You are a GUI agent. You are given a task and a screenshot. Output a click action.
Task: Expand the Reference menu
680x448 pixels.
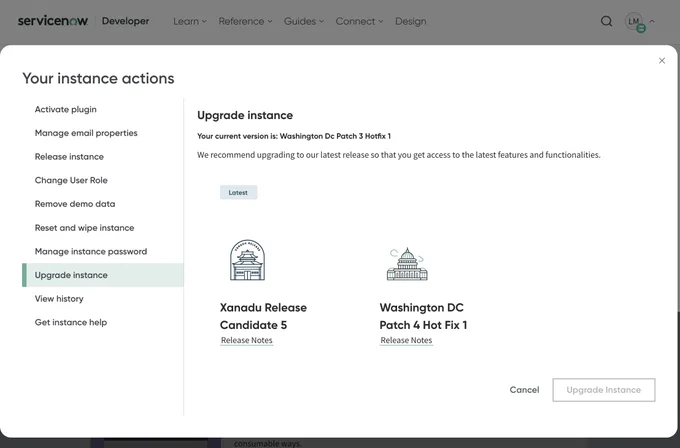[245, 21]
